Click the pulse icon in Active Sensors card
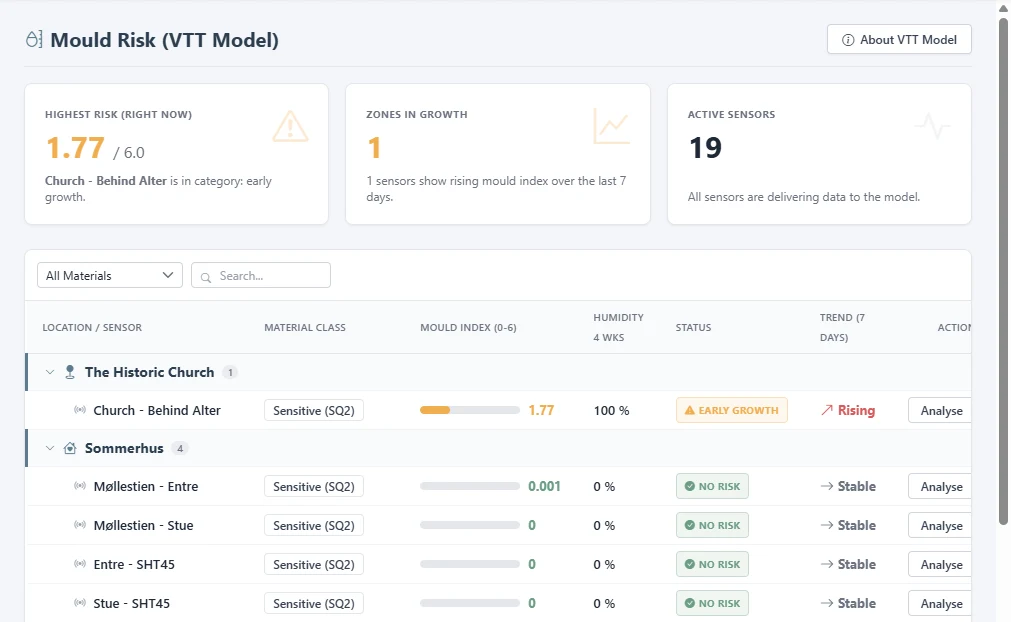The image size is (1011, 622). point(932,126)
